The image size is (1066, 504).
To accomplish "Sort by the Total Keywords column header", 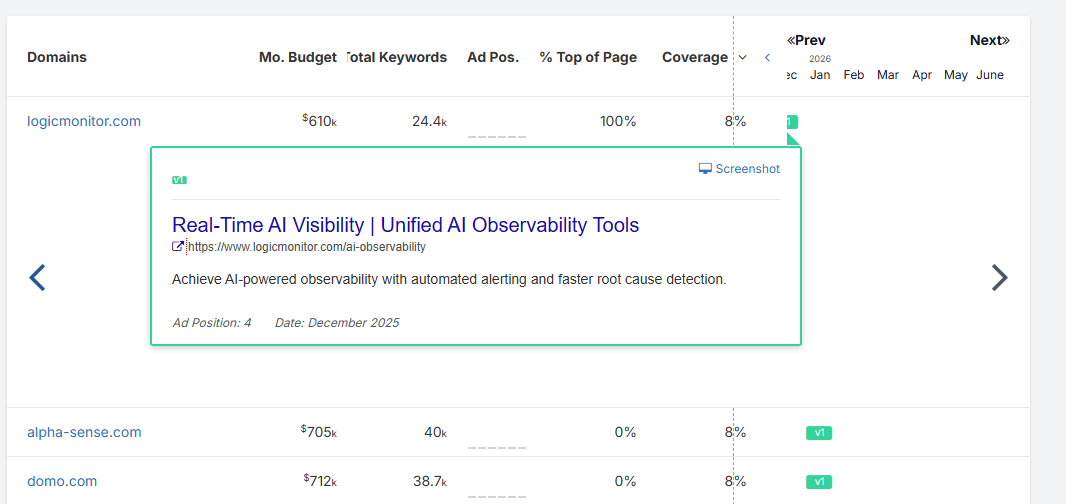I will (x=397, y=57).
